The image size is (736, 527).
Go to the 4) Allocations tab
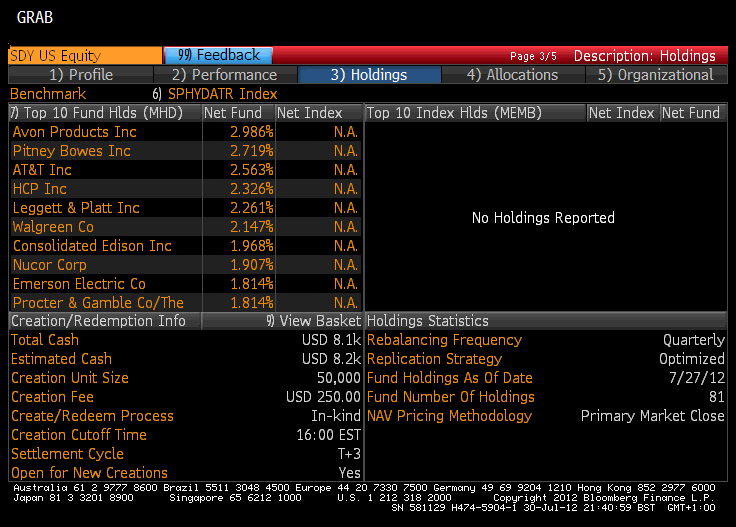[513, 75]
